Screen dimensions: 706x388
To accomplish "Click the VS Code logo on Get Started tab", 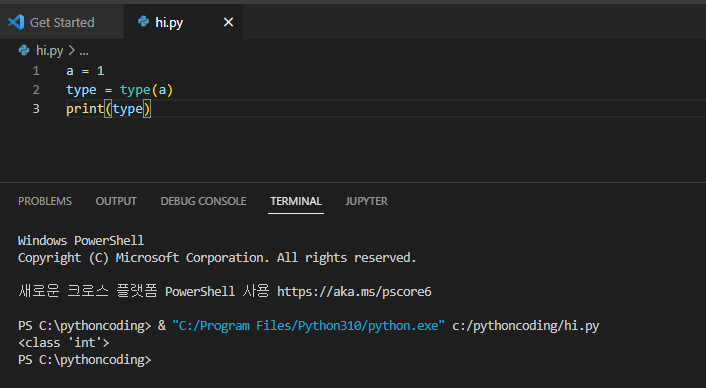I will click(16, 22).
